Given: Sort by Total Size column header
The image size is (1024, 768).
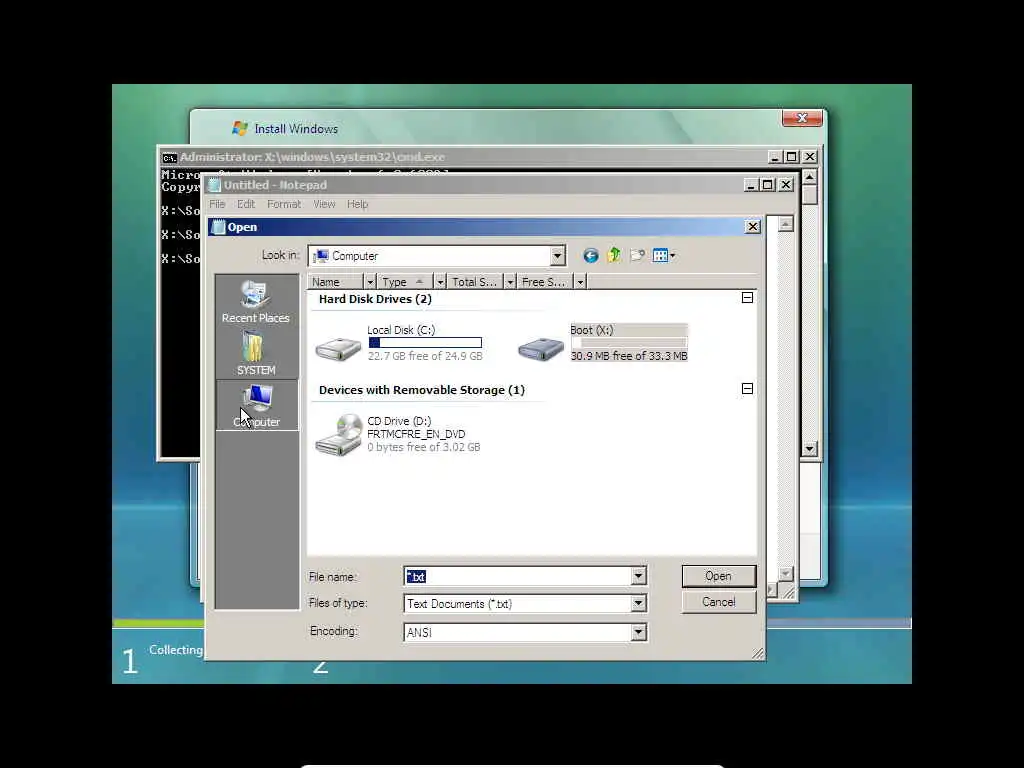Looking at the screenshot, I should 477,281.
